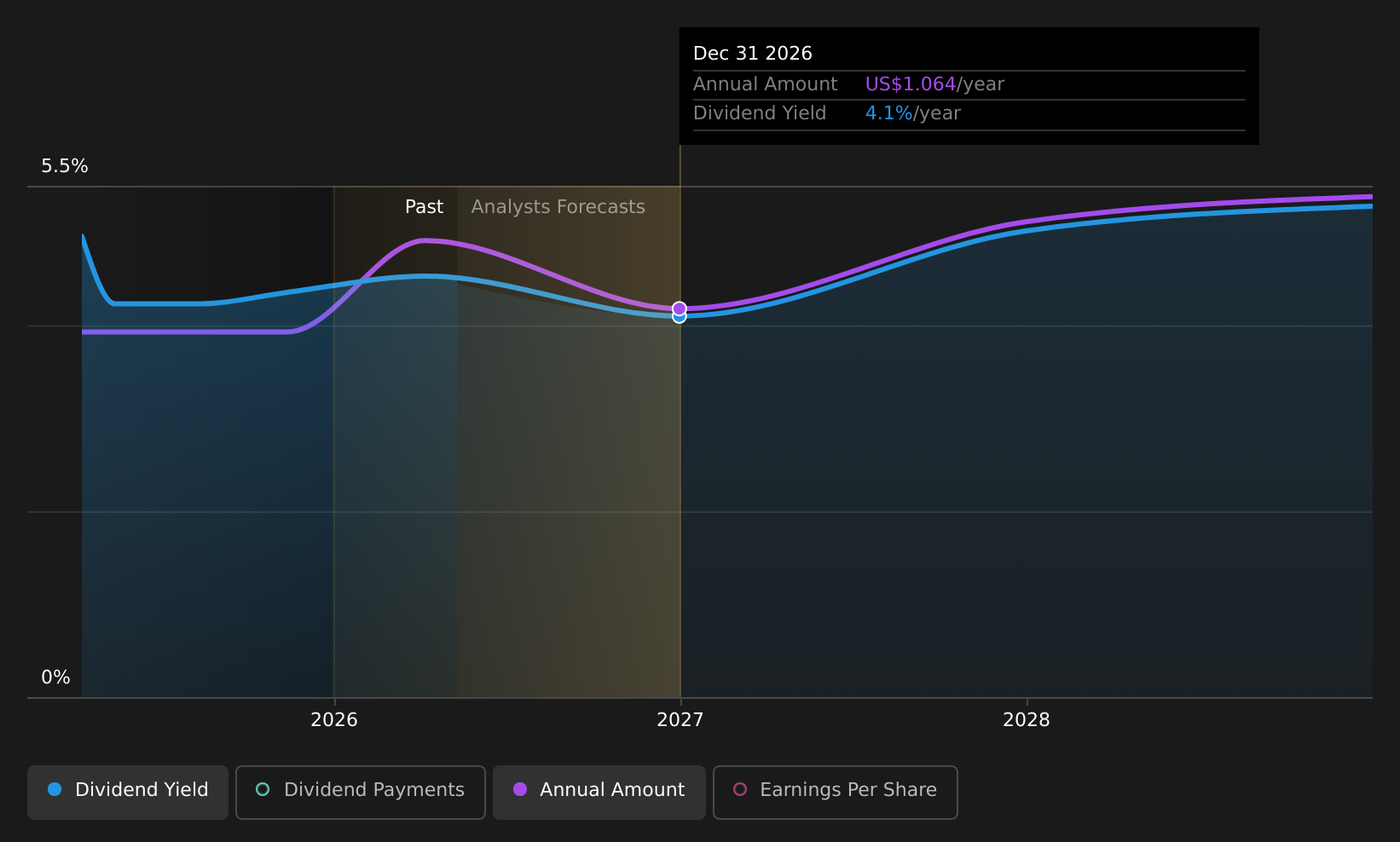This screenshot has height=842, width=1400.
Task: Click the Annual Amount tooltip row label
Action: pos(765,84)
